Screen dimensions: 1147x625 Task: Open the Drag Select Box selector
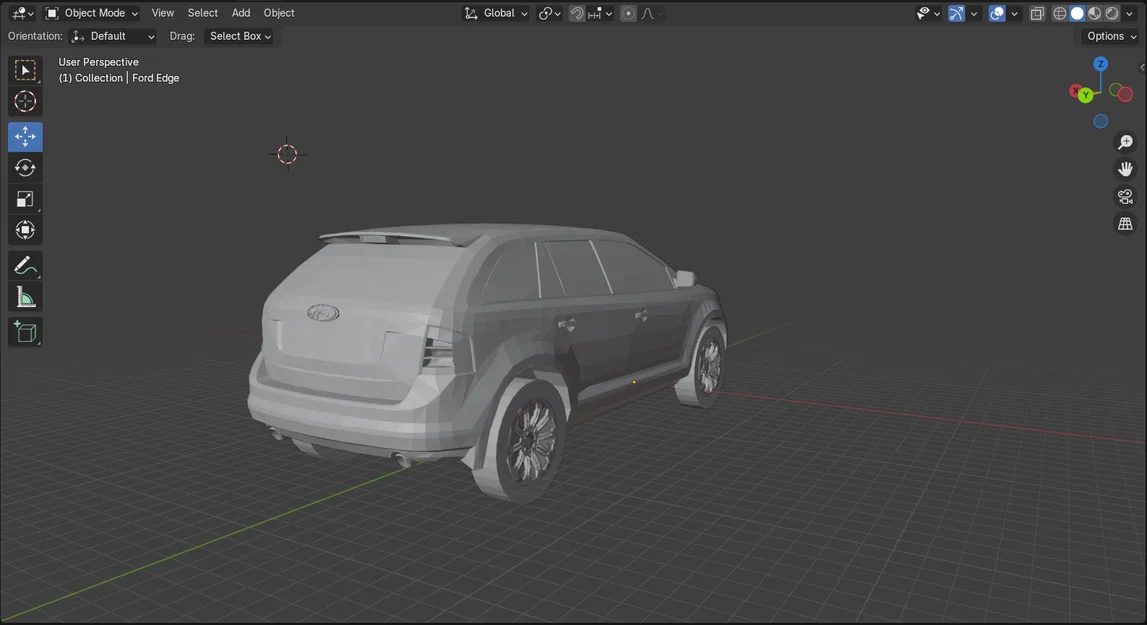(239, 36)
